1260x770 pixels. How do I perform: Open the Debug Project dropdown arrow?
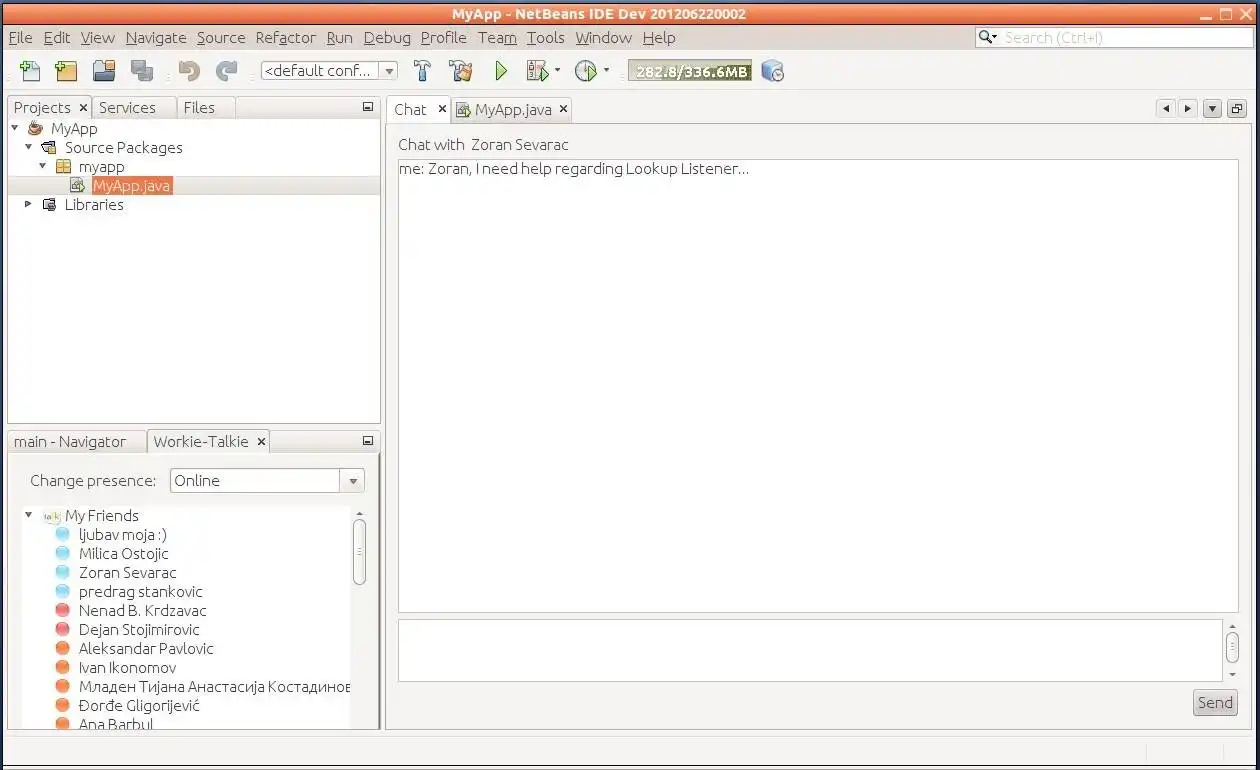pos(557,71)
